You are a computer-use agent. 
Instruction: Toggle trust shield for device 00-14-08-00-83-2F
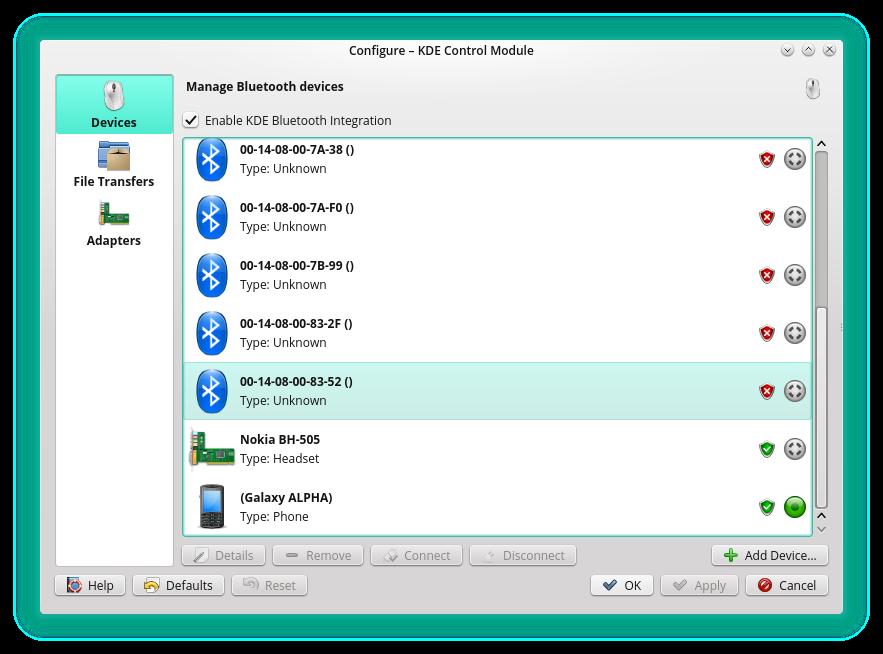pos(767,333)
